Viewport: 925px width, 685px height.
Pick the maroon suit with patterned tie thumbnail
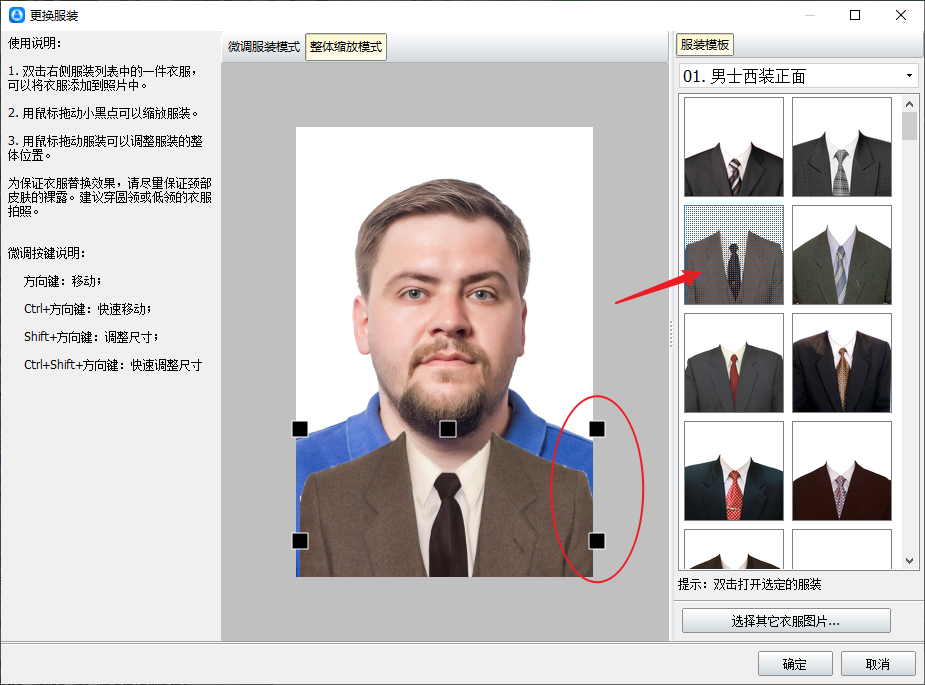click(842, 471)
